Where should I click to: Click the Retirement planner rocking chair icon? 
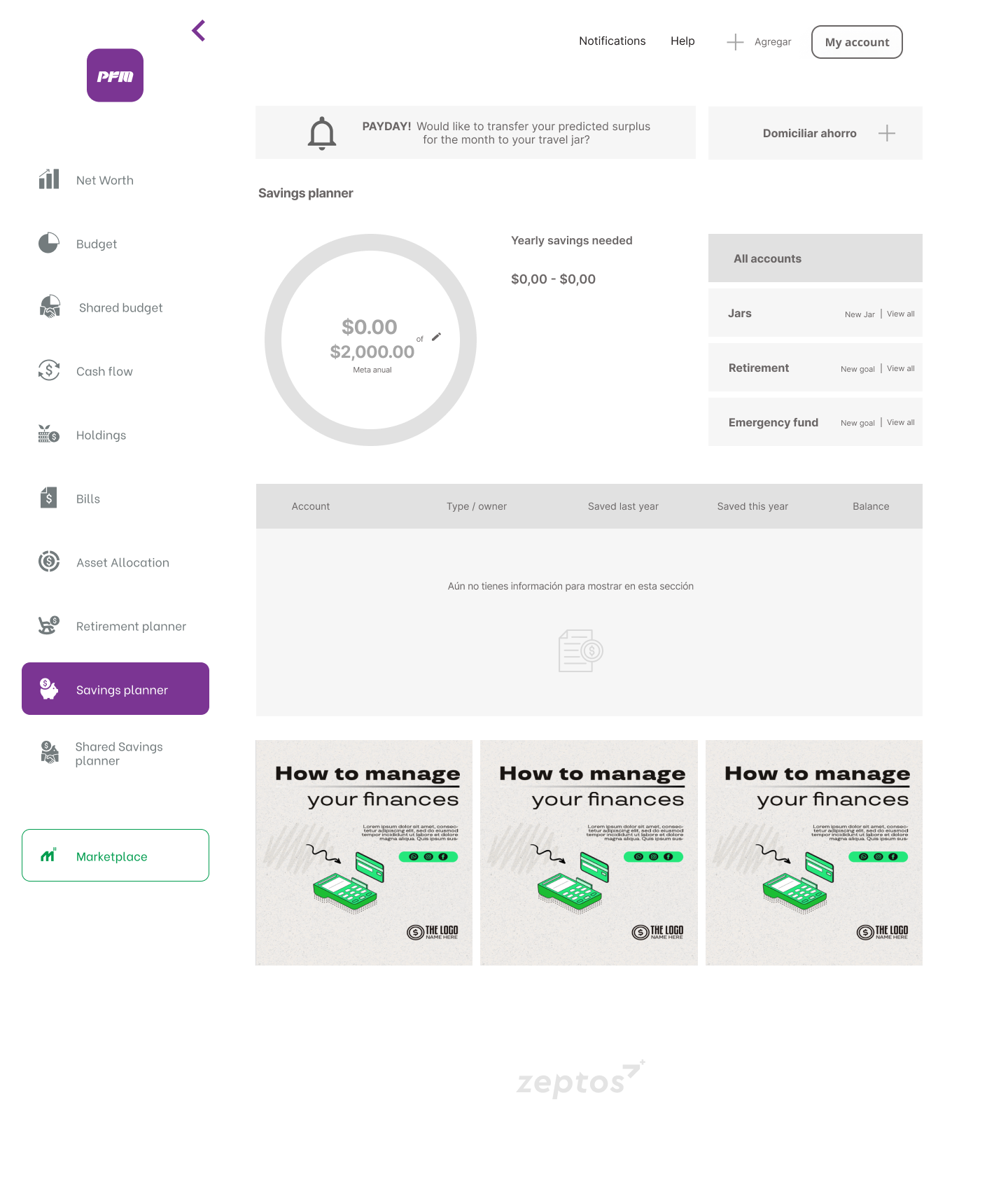point(49,625)
